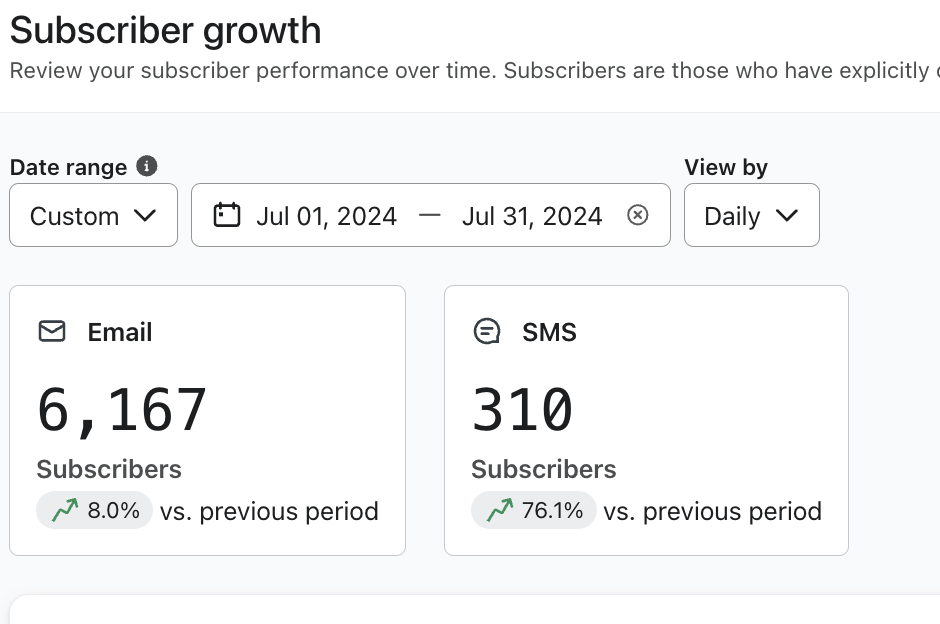Viewport: 940px width, 624px height.
Task: Click the SMS chat bubble icon
Action: click(486, 331)
